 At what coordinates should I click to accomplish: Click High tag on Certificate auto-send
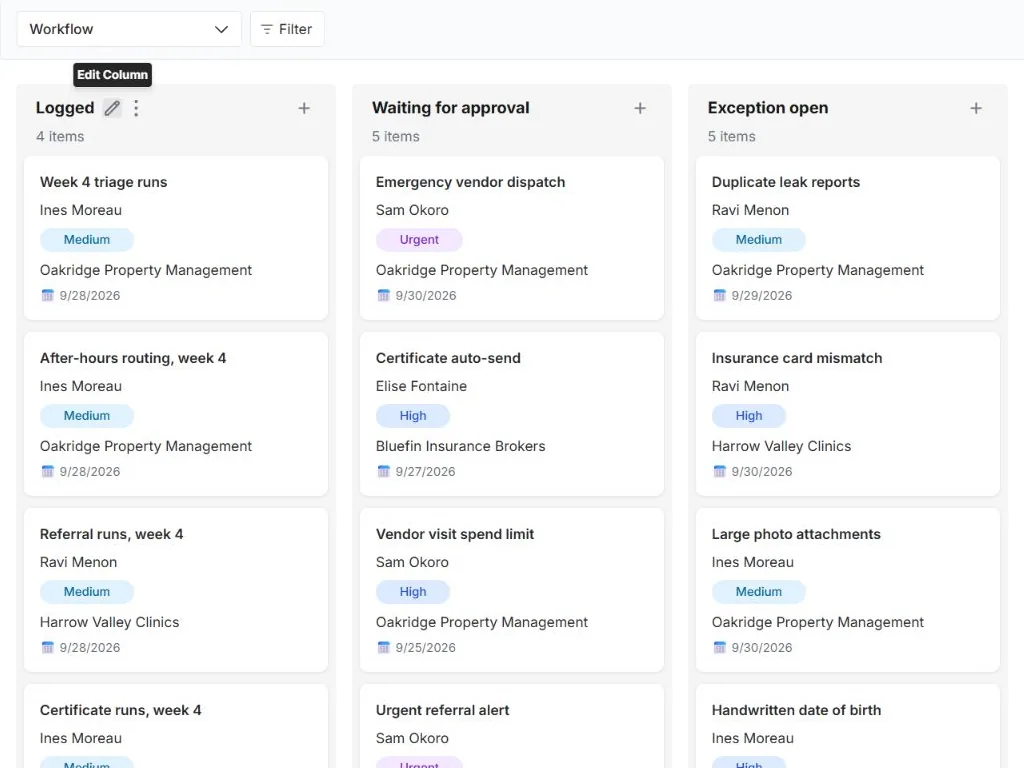pos(413,416)
